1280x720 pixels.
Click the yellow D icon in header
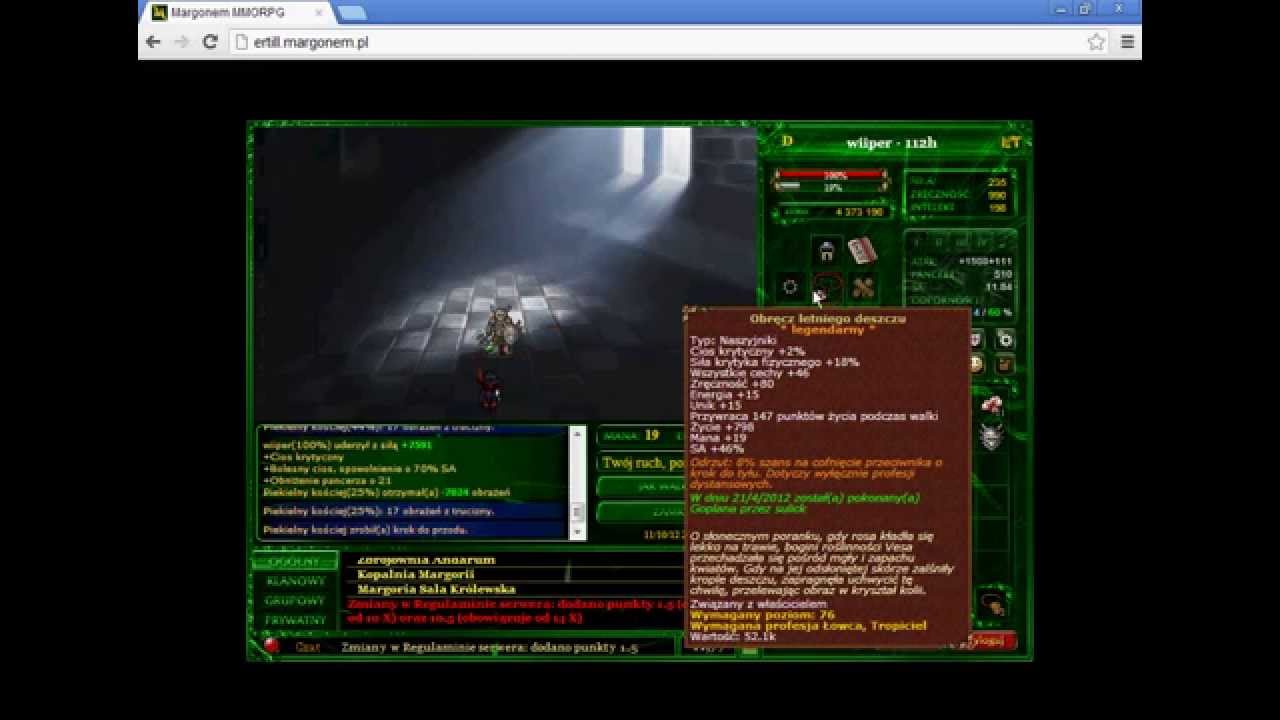coord(787,142)
